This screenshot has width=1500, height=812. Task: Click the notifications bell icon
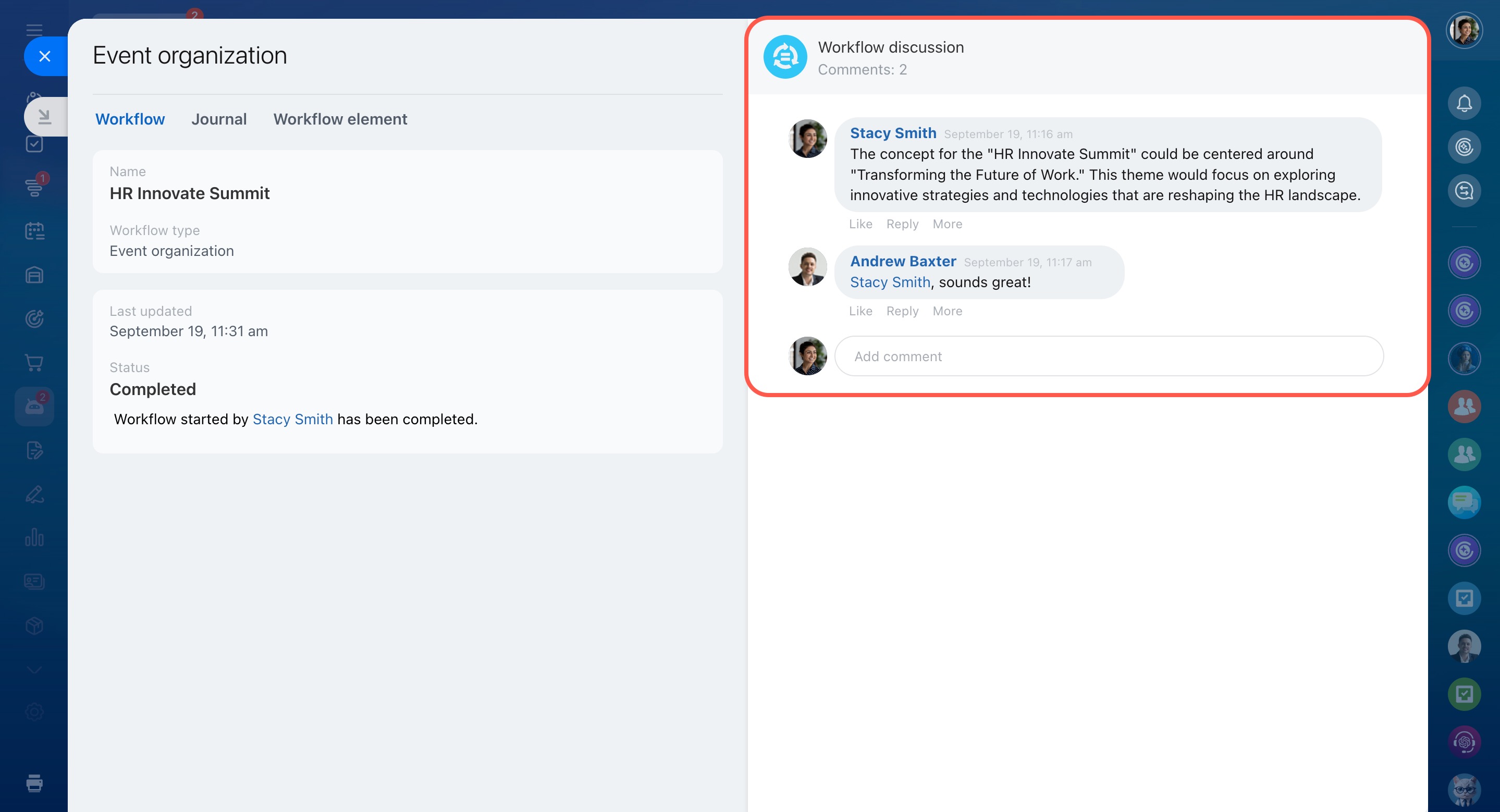click(1464, 104)
